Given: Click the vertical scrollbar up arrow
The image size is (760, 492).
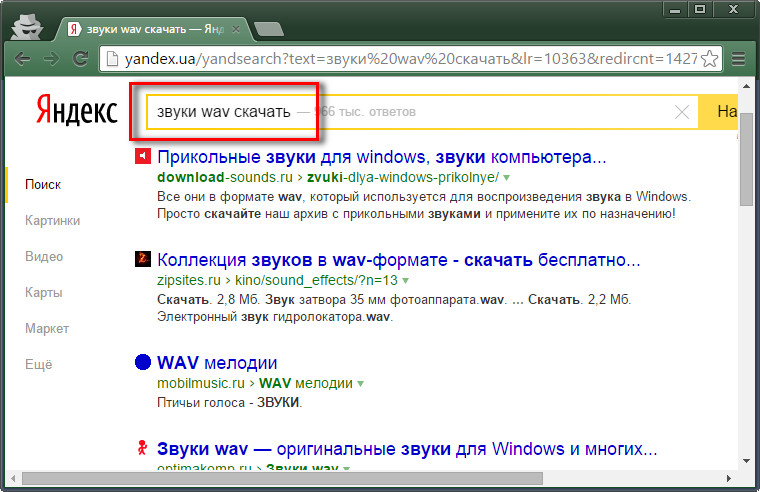Looking at the screenshot, I should pyautogui.click(x=746, y=86).
